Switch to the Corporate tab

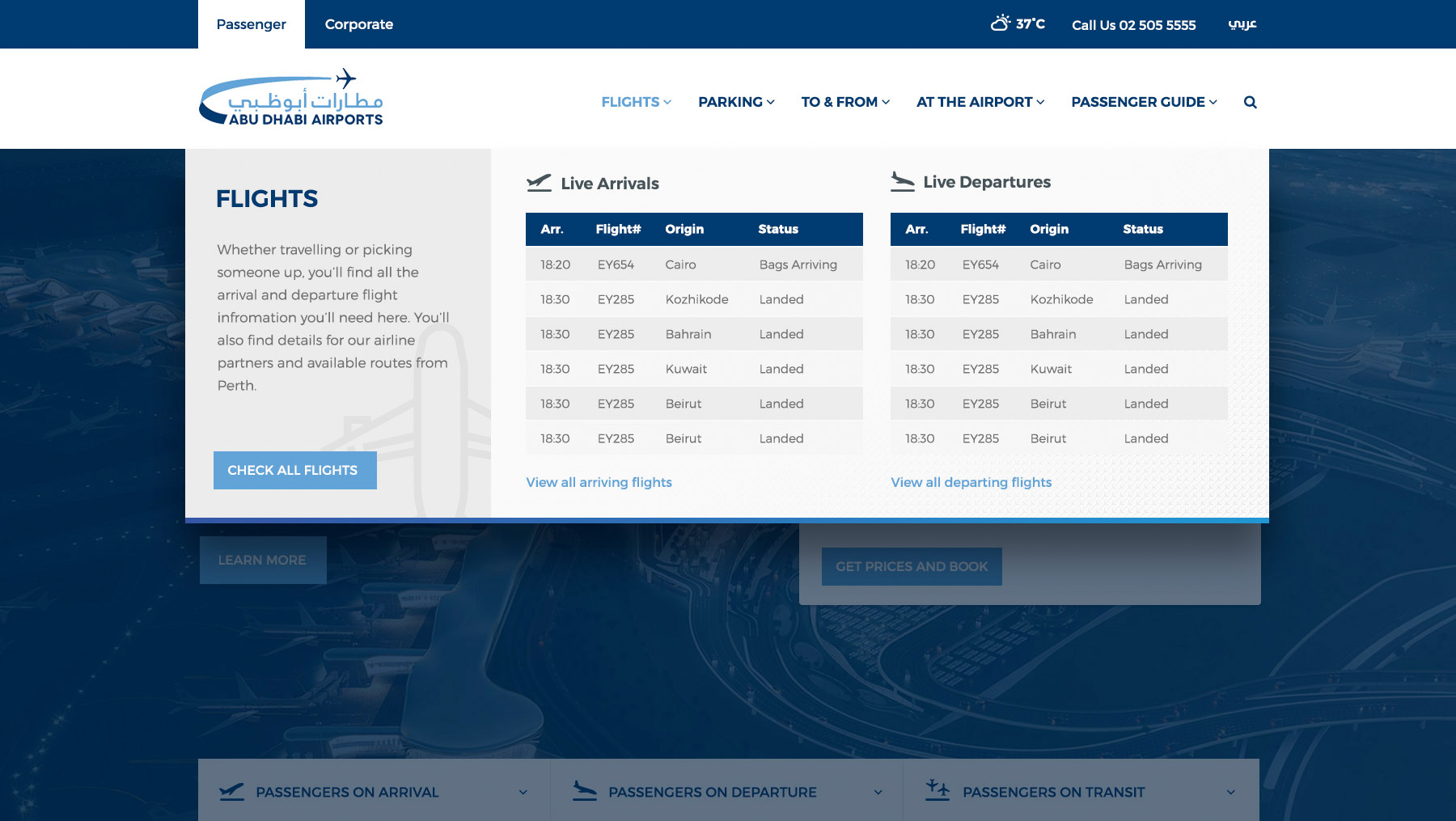(358, 24)
